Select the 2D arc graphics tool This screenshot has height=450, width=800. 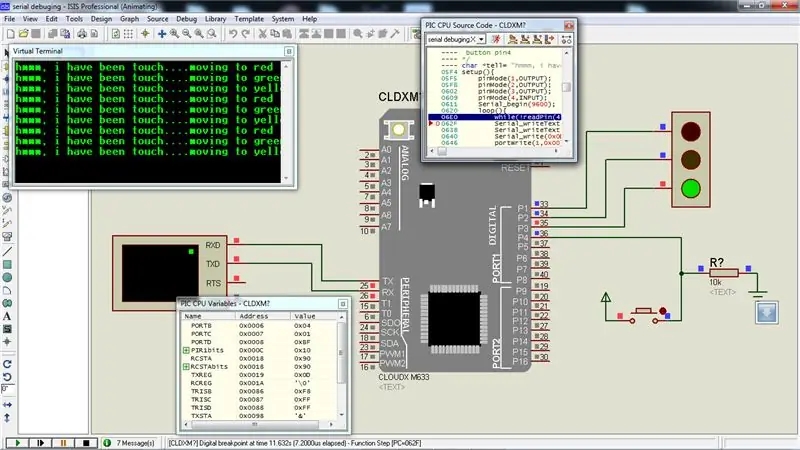7,290
